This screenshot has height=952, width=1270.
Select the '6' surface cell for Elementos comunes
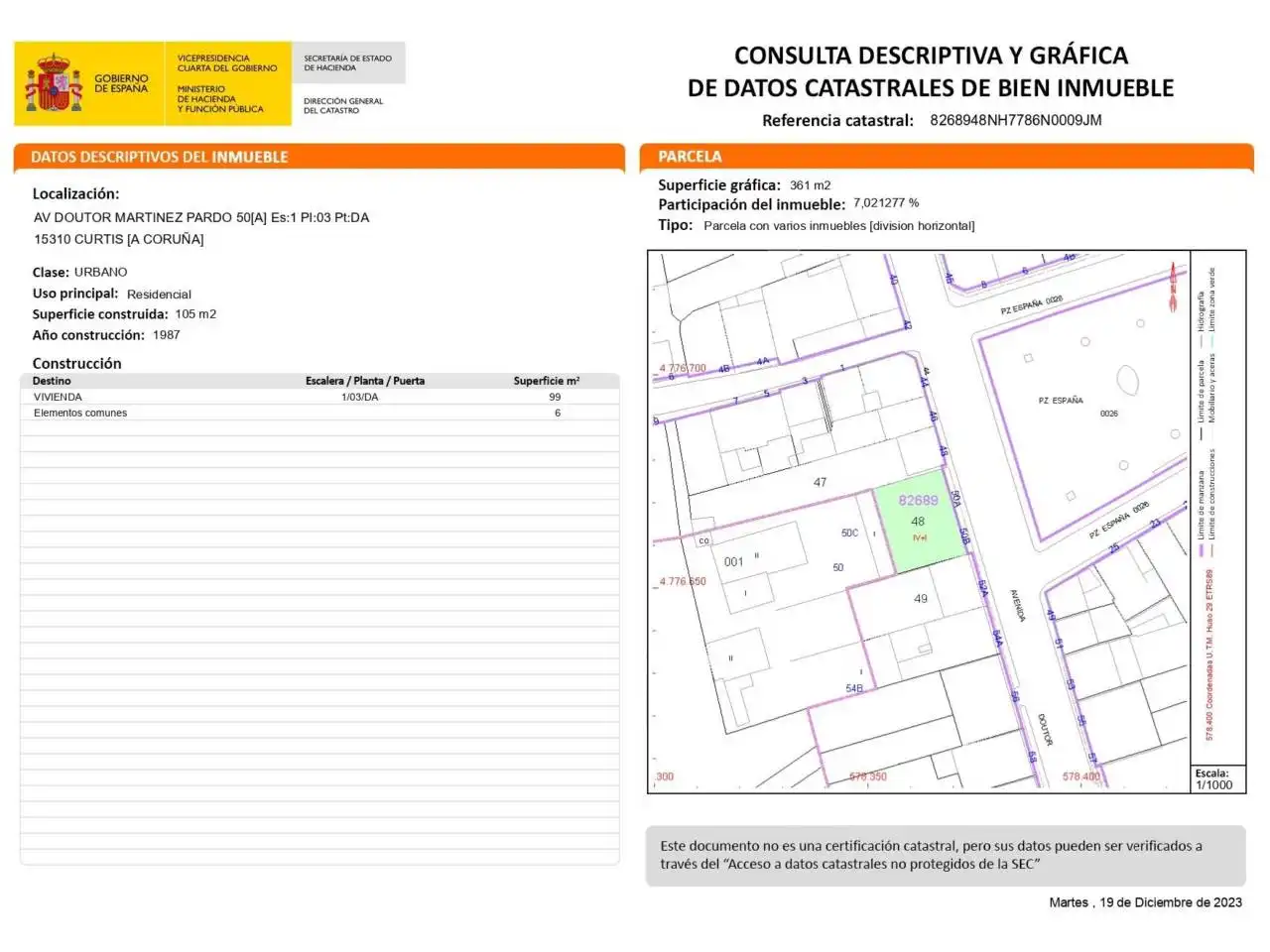pos(558,413)
